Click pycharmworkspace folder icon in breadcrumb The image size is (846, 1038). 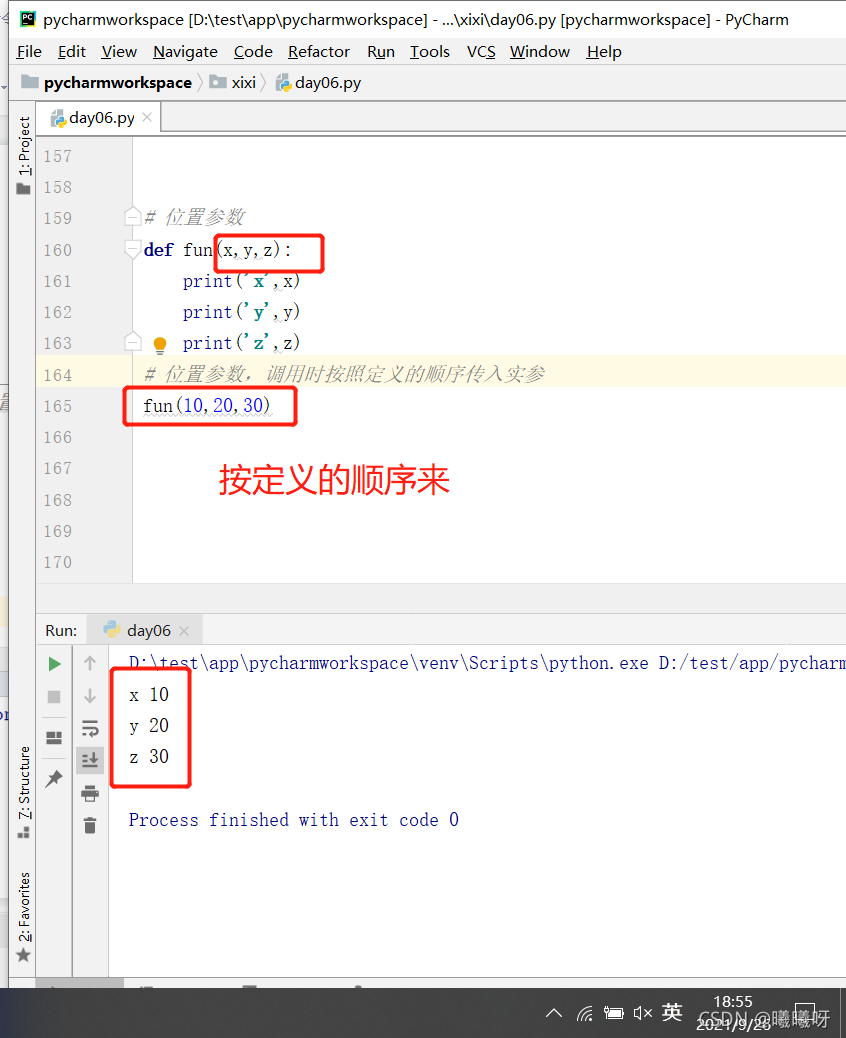point(30,81)
